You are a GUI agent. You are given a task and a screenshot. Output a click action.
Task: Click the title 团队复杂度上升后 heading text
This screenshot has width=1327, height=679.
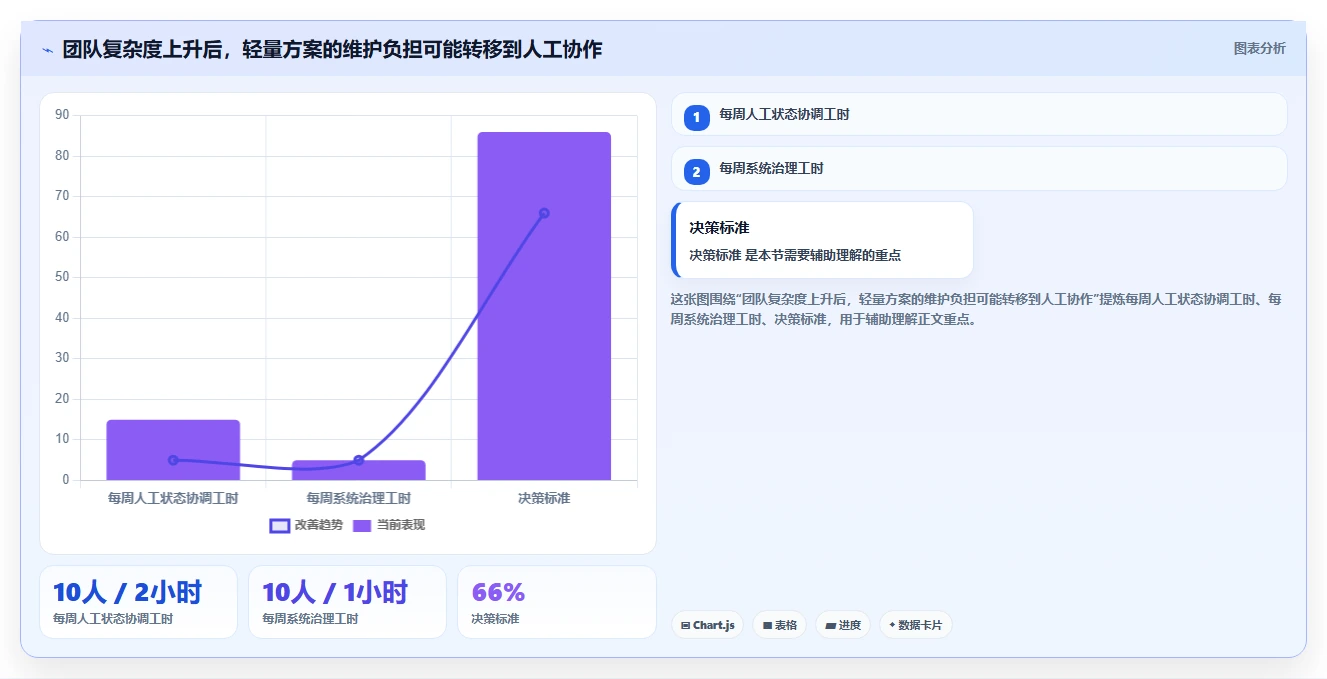[332, 49]
